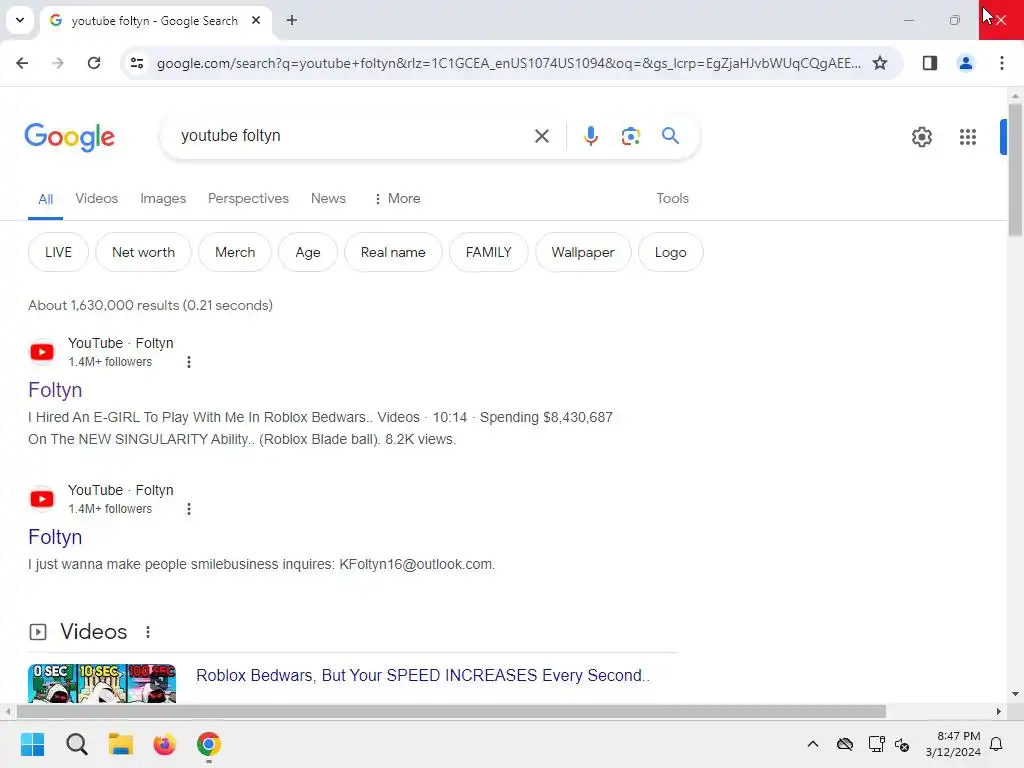
Task: Open the notifications bell in taskbar
Action: tap(996, 744)
